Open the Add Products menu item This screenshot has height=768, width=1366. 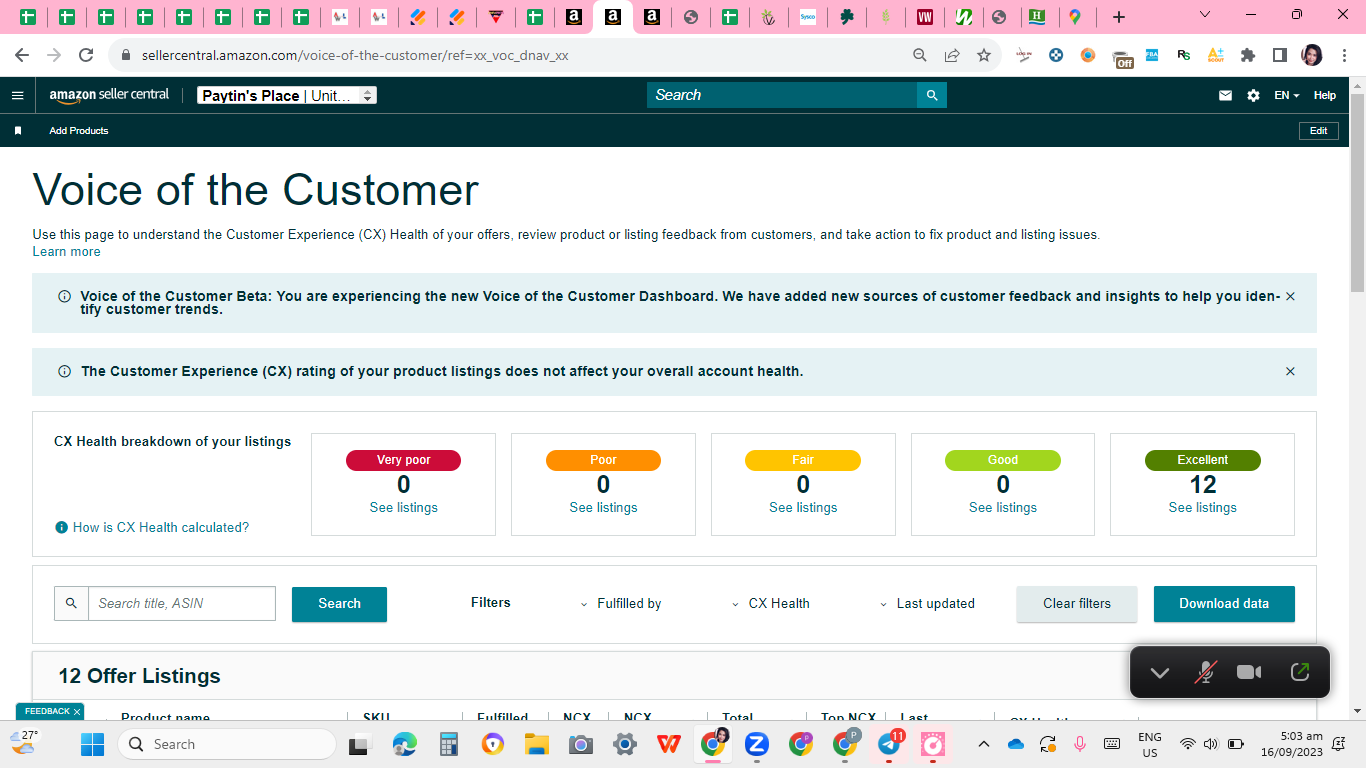(79, 131)
